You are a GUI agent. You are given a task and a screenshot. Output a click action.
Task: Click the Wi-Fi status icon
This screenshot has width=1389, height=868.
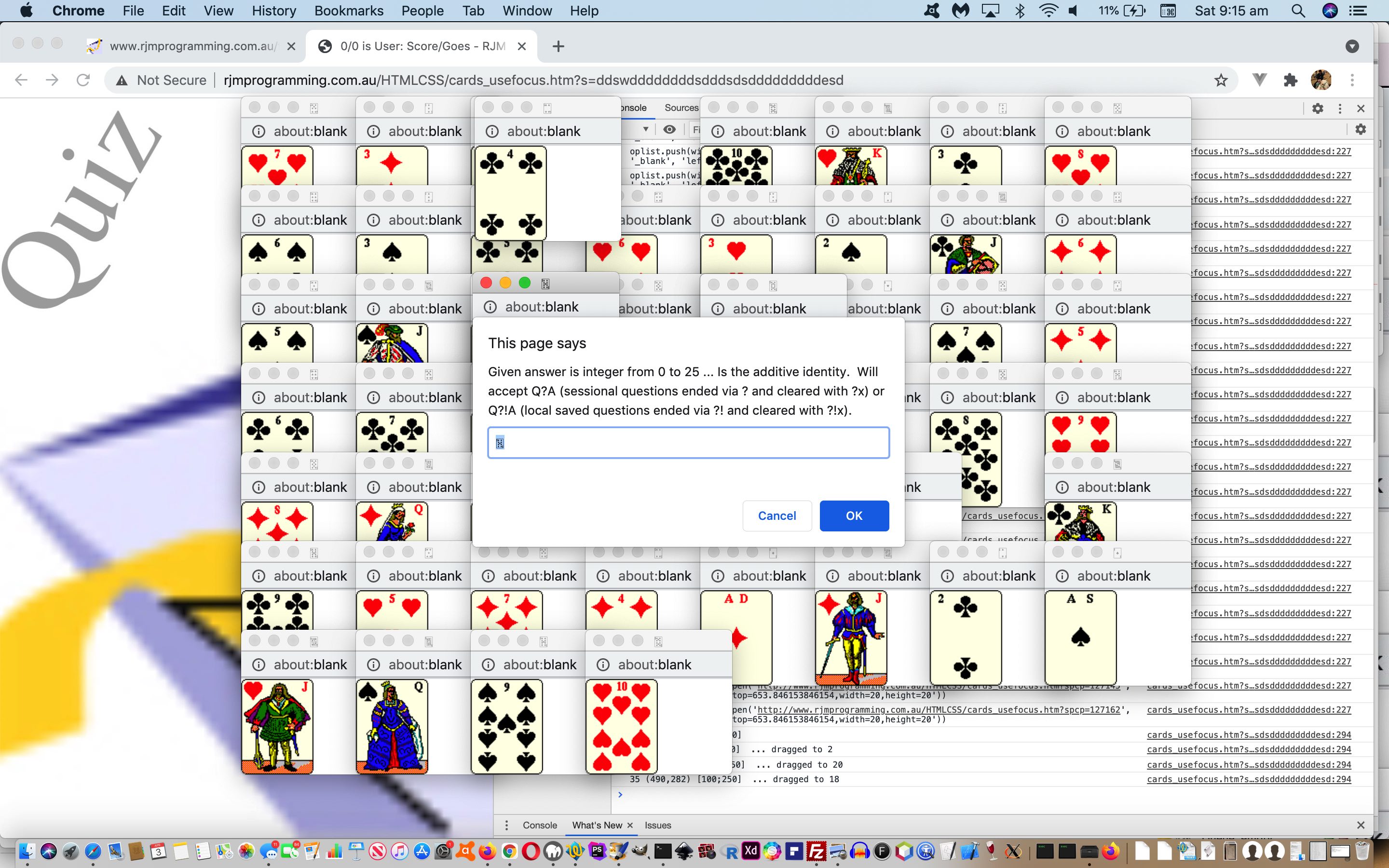point(1049,10)
